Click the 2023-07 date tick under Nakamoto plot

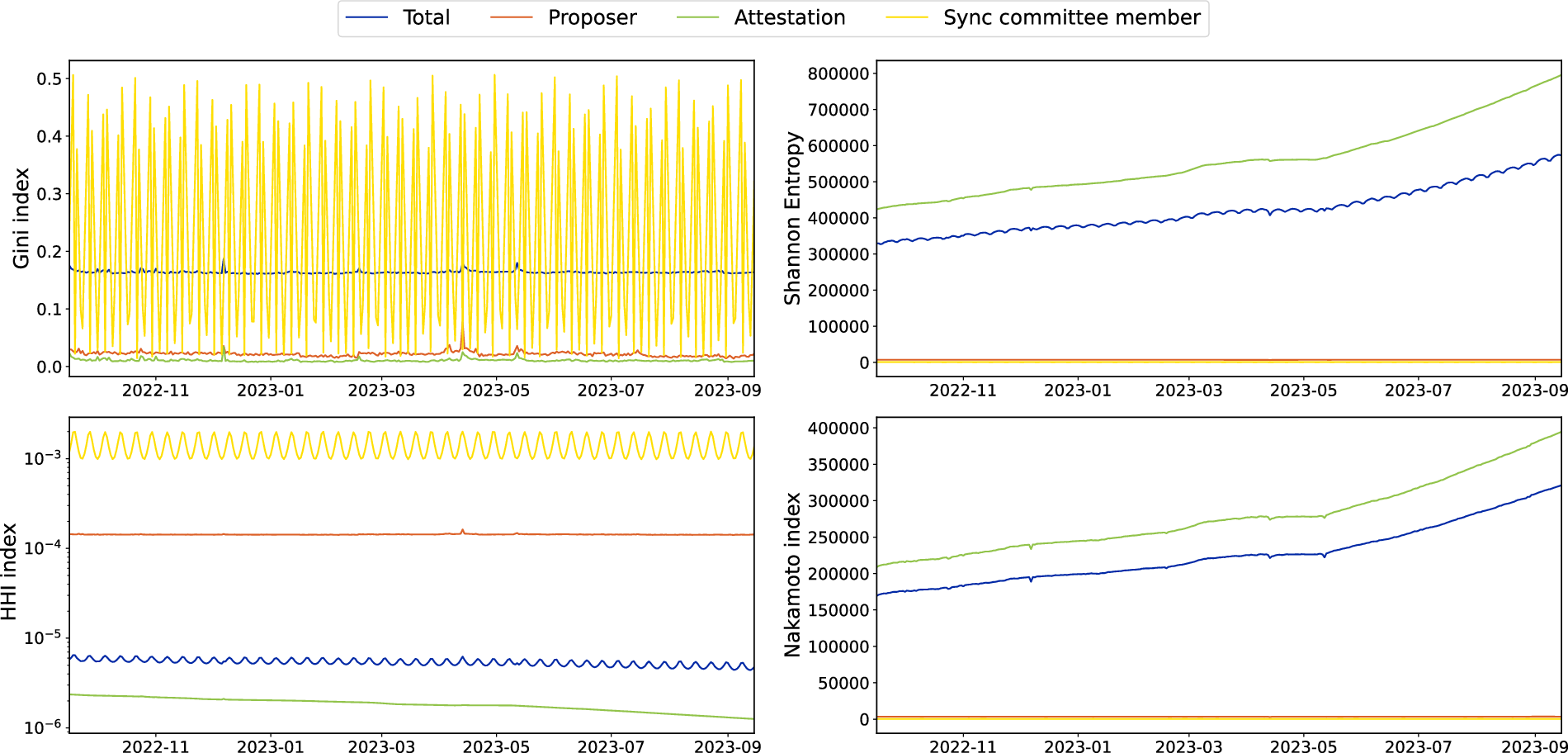point(1418,746)
